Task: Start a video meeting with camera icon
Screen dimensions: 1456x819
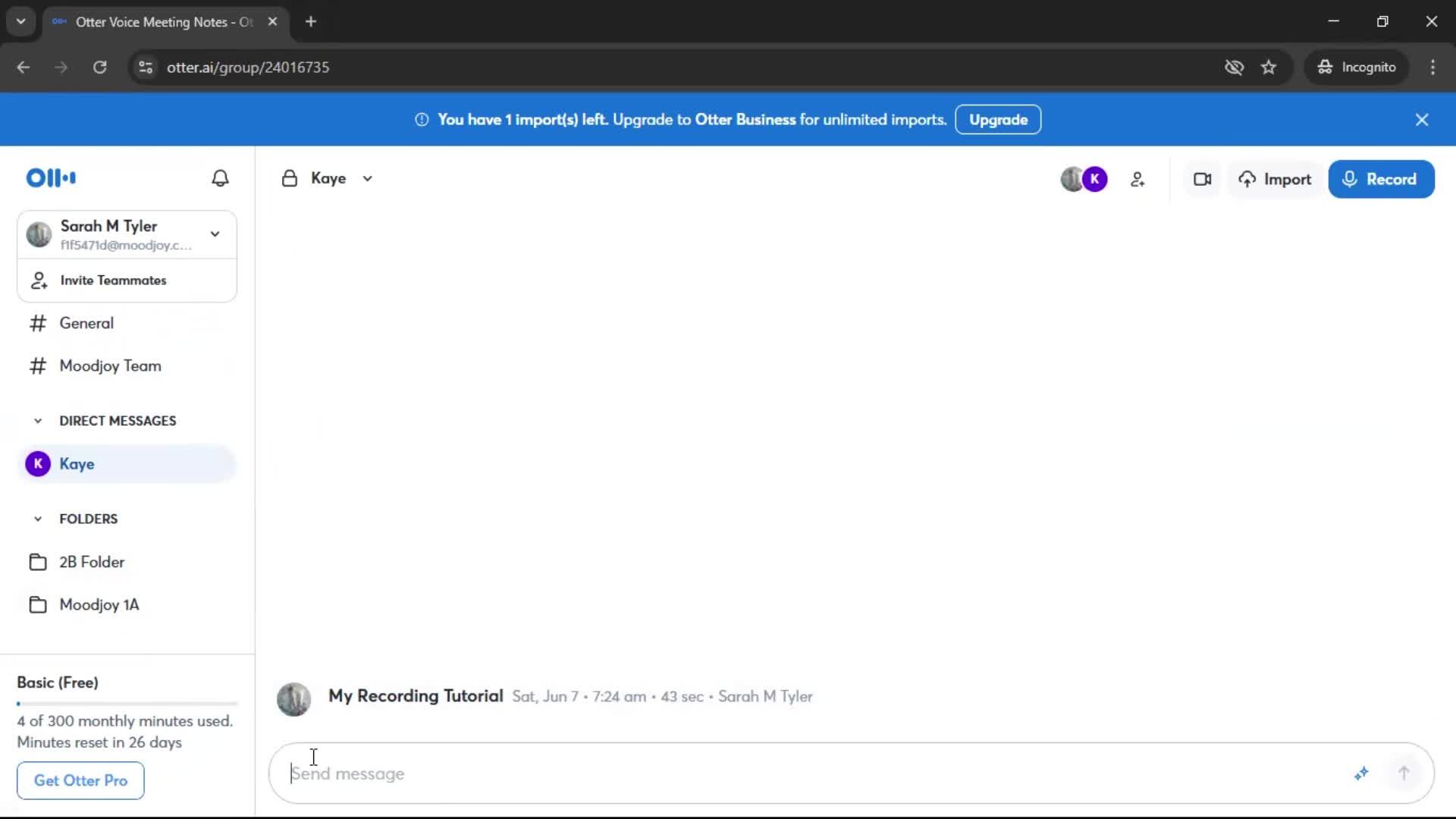Action: point(1203,180)
